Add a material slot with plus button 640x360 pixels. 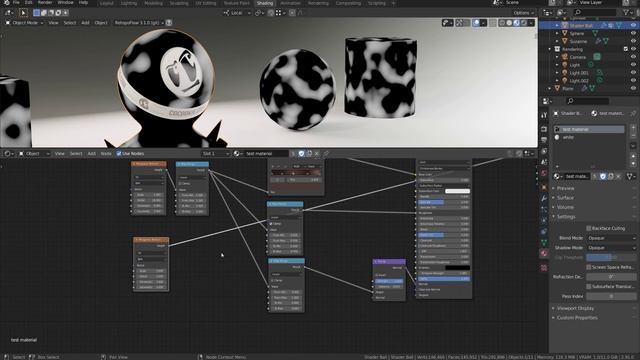633,128
